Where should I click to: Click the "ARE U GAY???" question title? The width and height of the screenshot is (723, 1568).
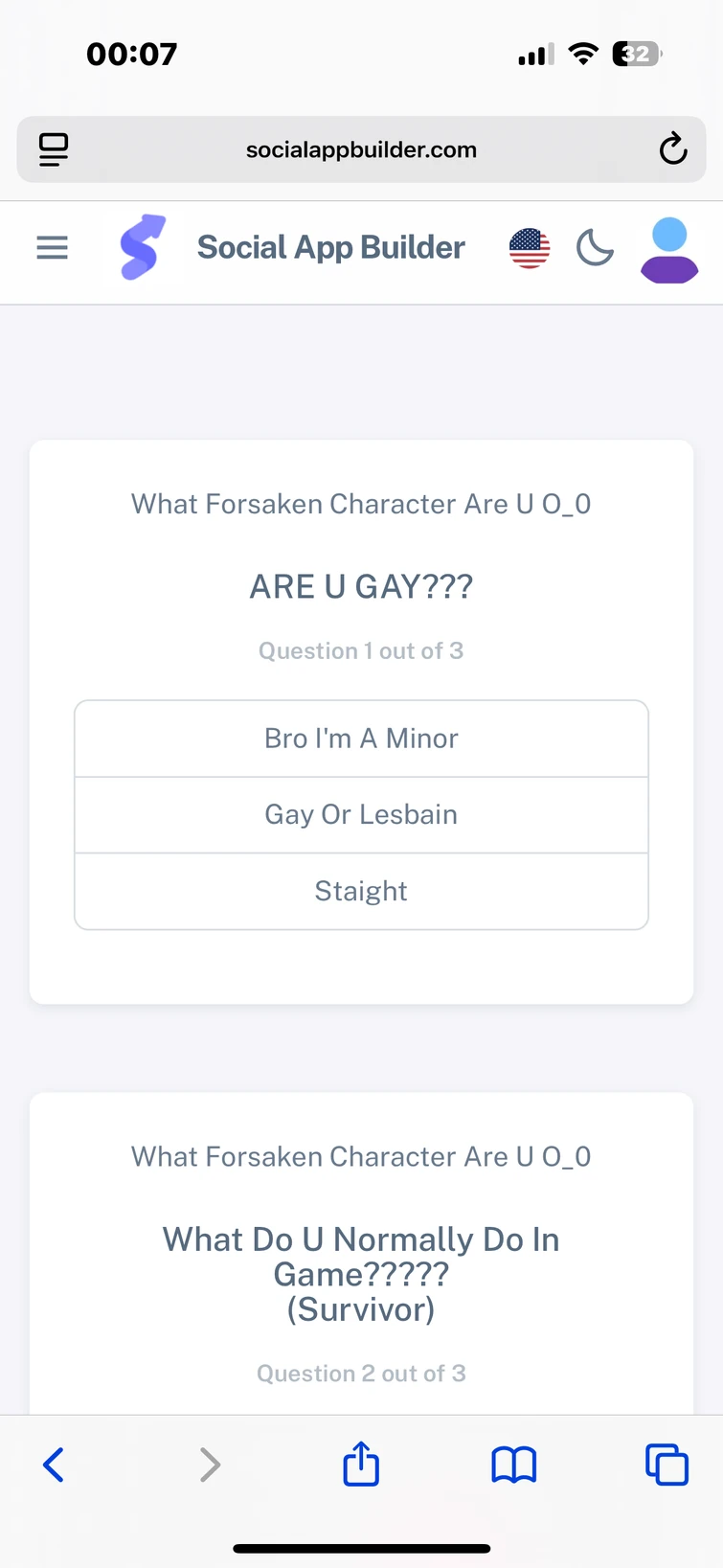click(x=360, y=586)
